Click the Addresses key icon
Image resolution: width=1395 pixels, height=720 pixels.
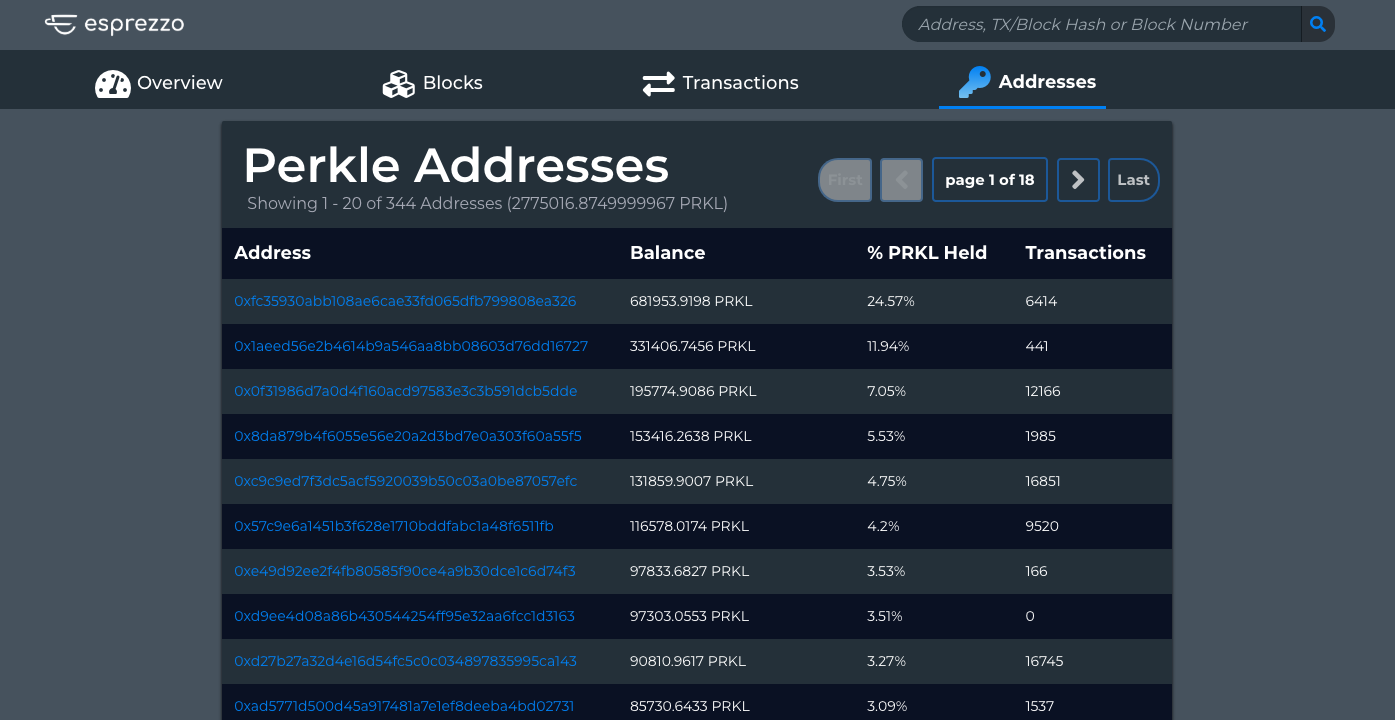[x=974, y=82]
